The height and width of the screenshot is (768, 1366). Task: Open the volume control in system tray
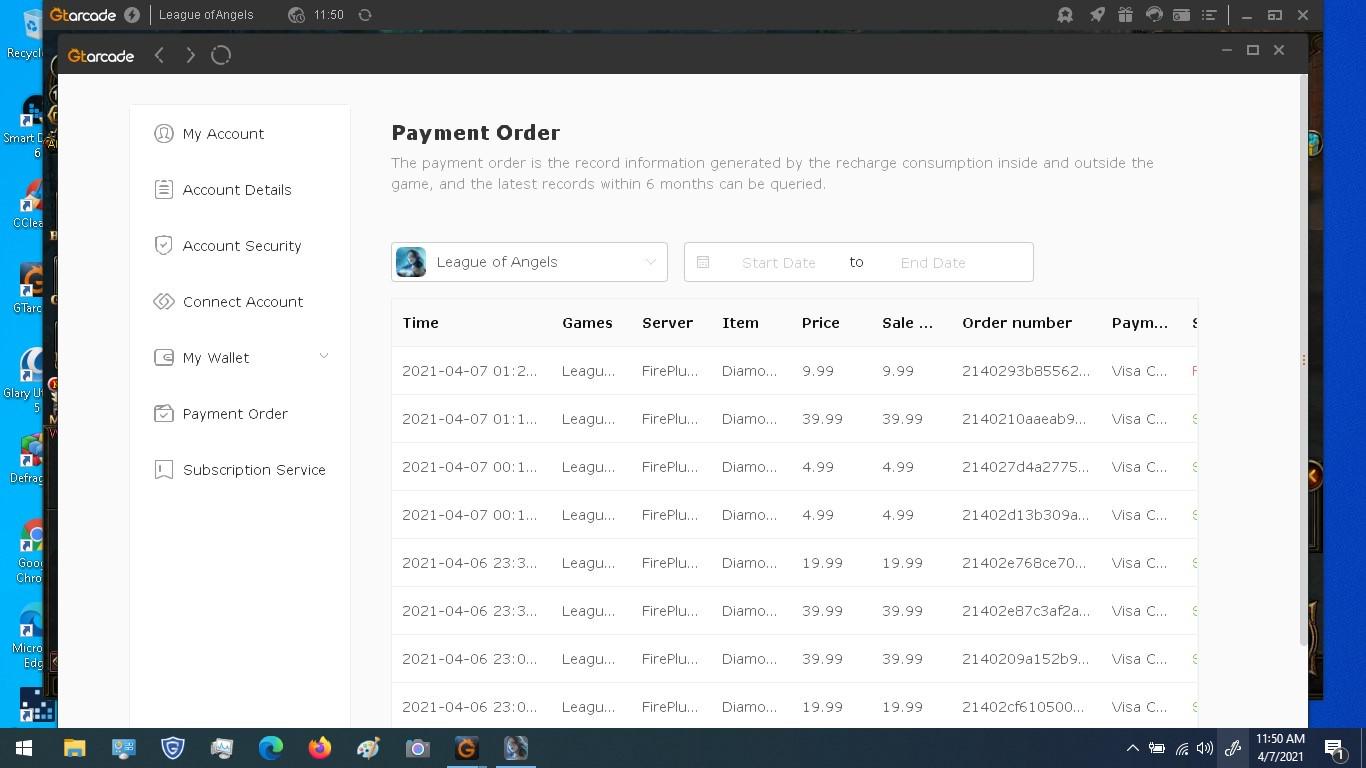[x=1205, y=748]
